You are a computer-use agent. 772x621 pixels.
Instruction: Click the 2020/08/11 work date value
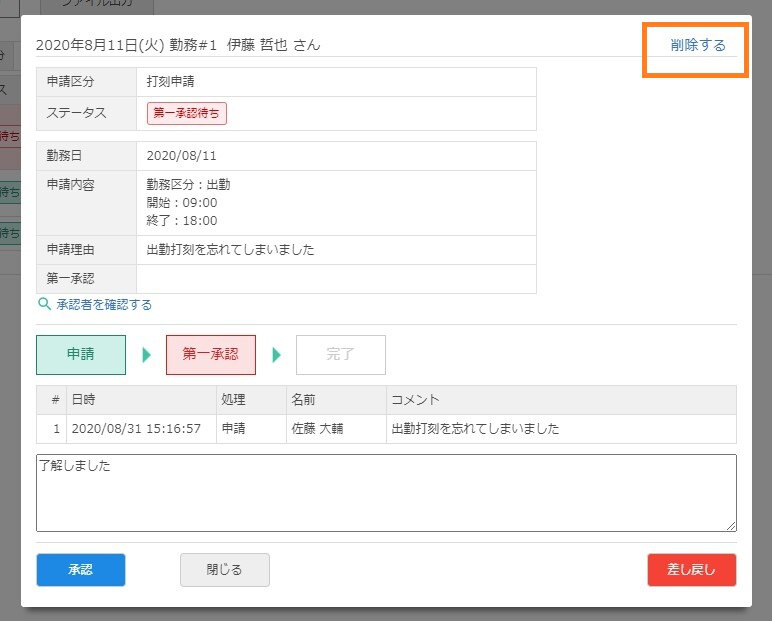click(182, 156)
